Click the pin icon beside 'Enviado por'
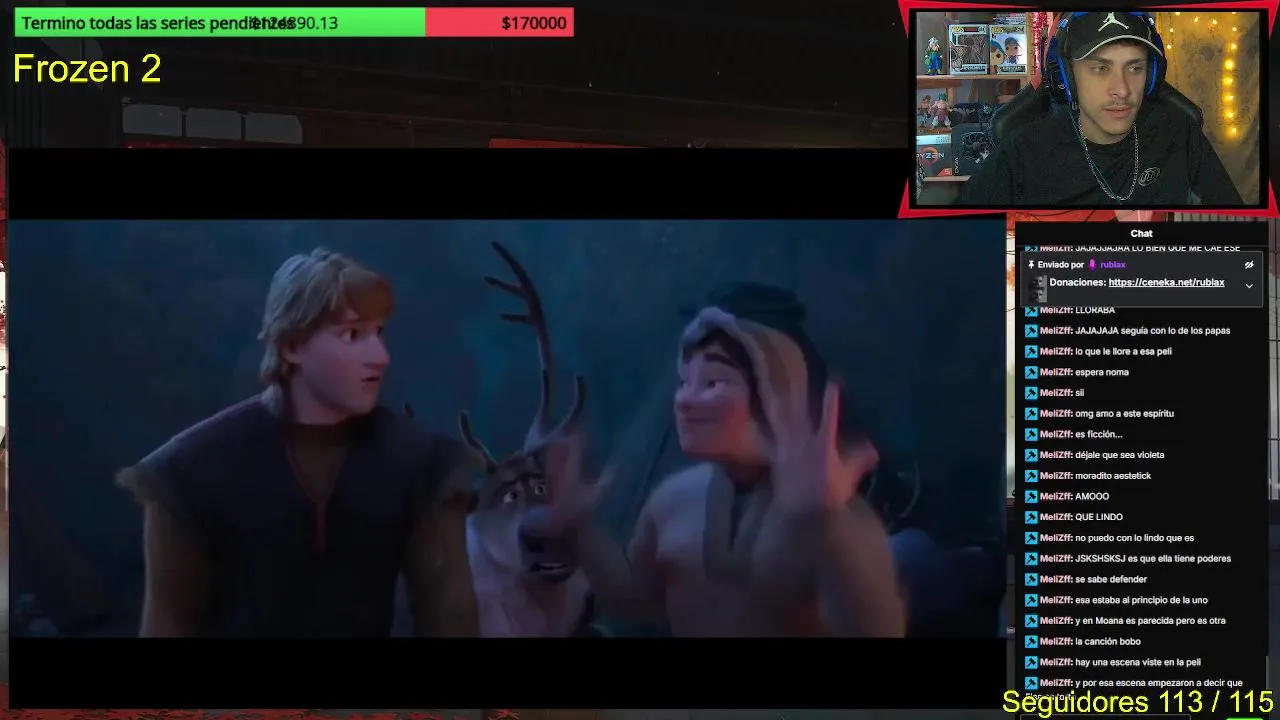This screenshot has width=1280, height=720. pyautogui.click(x=1031, y=265)
